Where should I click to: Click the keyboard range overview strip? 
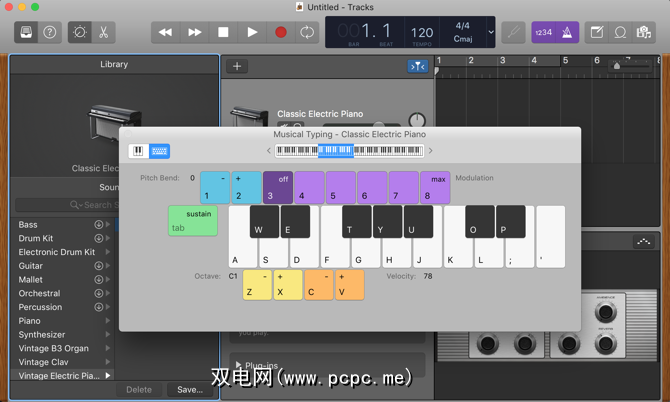(x=349, y=151)
